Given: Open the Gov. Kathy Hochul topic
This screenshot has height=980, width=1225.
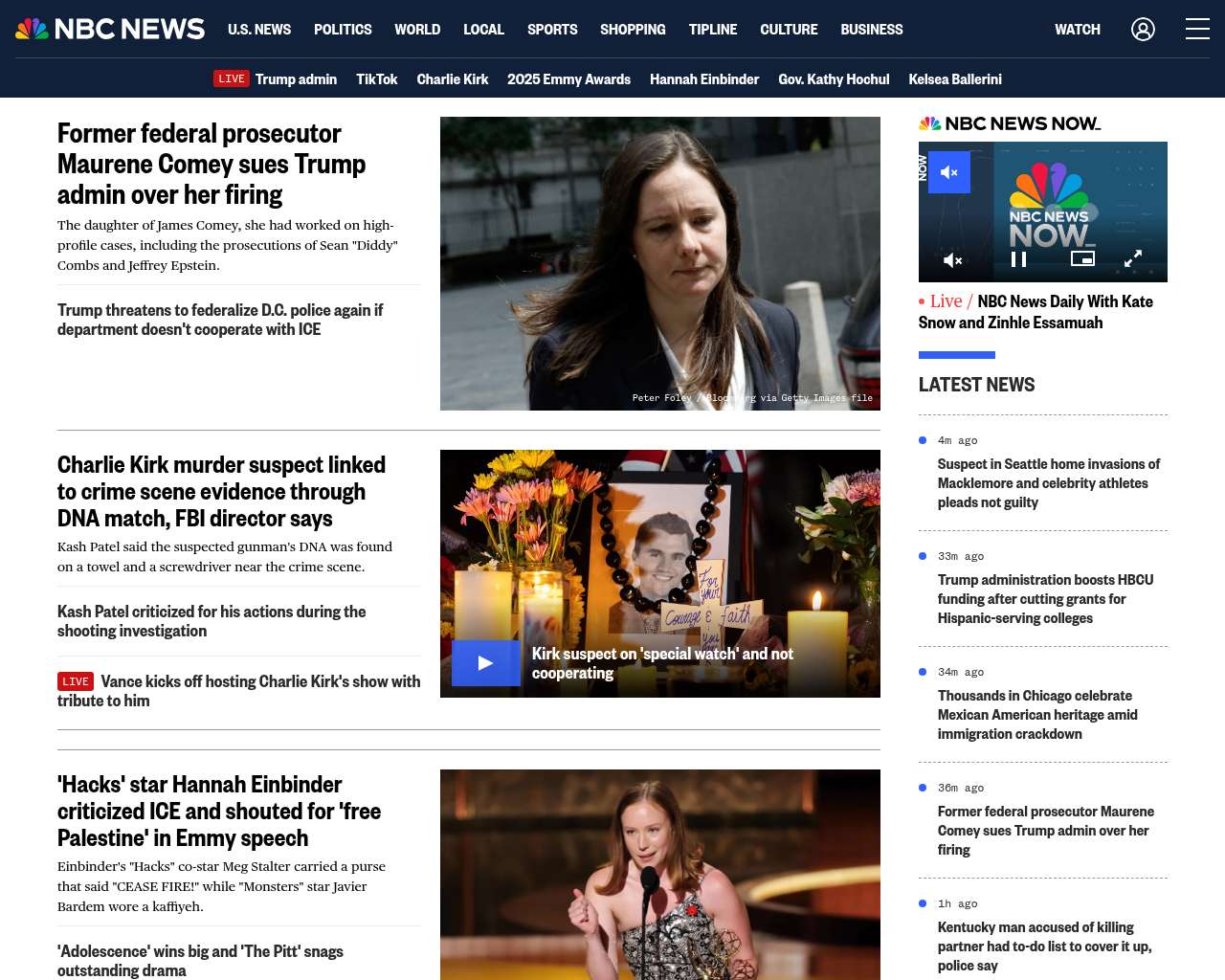Looking at the screenshot, I should [834, 78].
